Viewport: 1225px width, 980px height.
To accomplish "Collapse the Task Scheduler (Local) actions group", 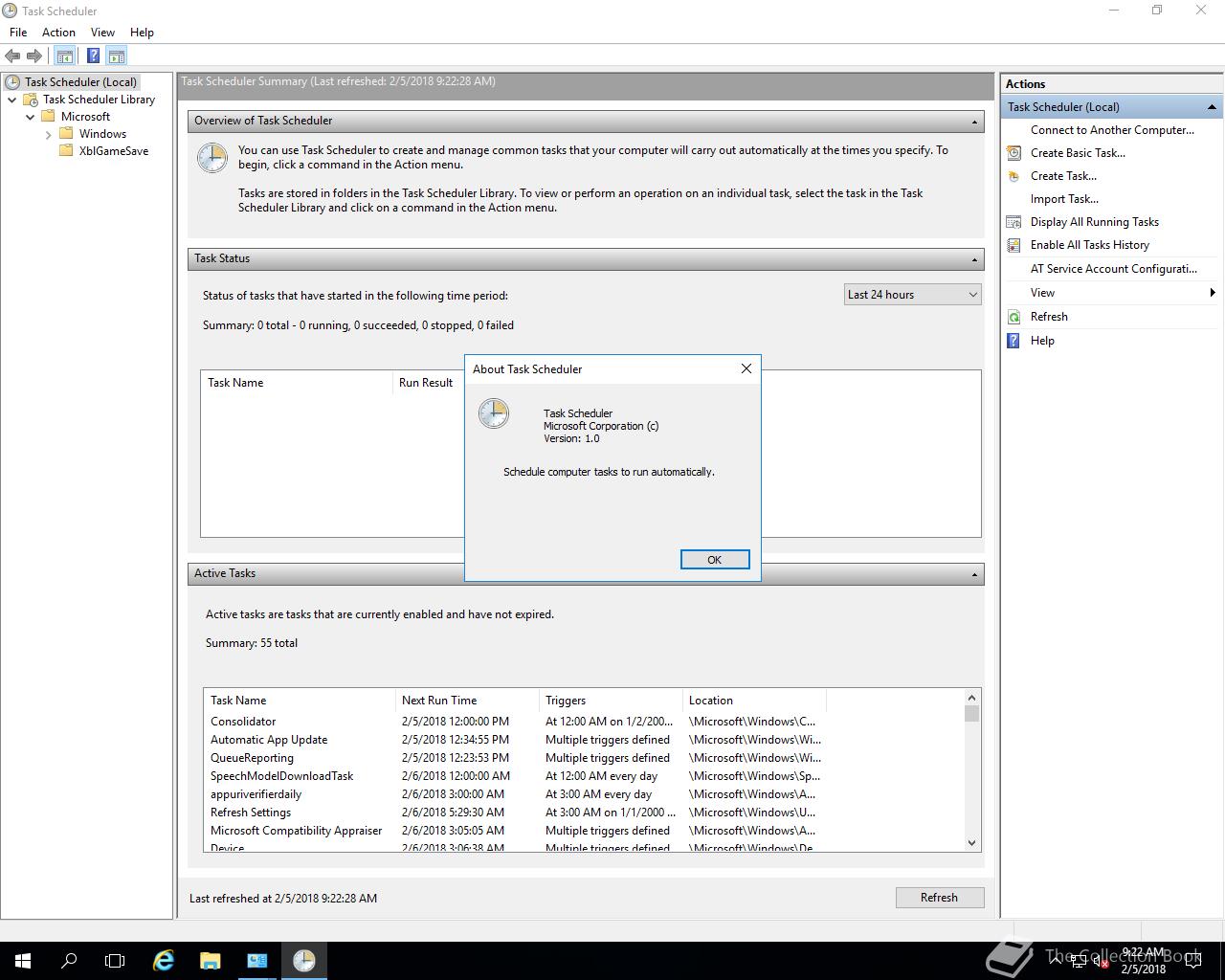I will [1212, 107].
